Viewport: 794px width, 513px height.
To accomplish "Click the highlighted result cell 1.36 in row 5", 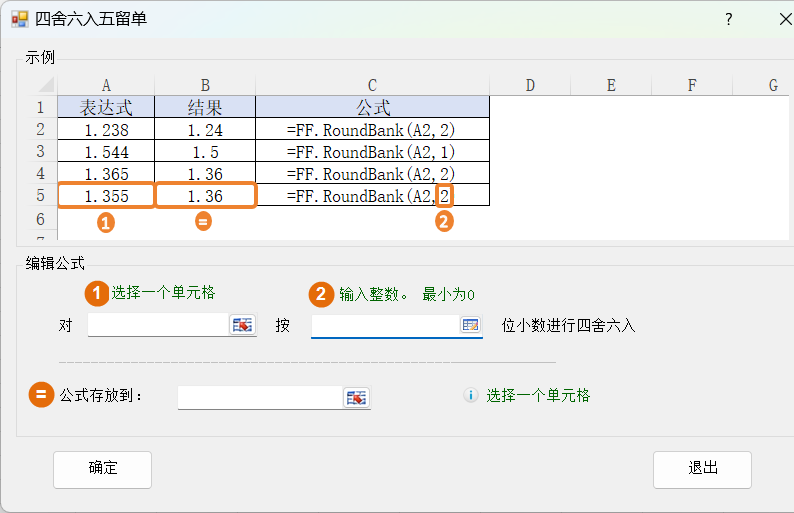I will click(205, 196).
